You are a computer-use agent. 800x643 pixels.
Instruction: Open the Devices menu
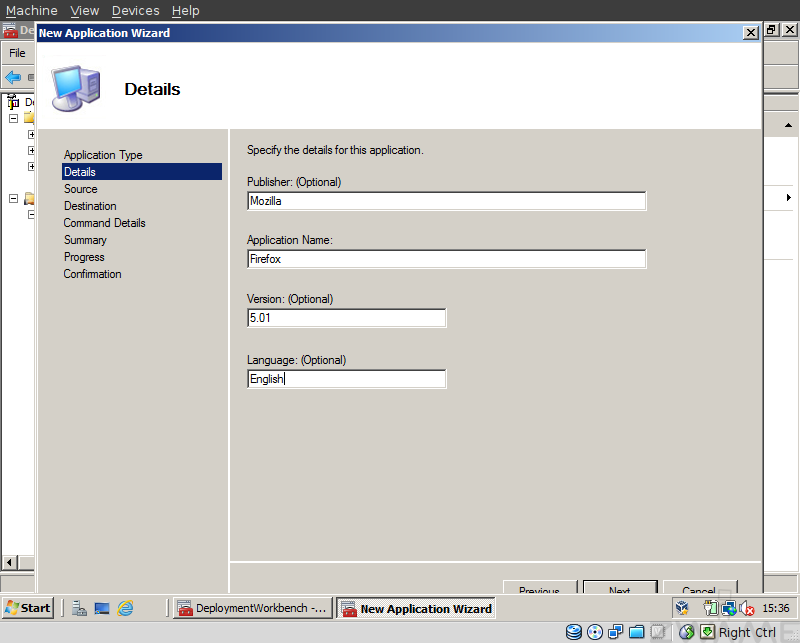coord(136,11)
